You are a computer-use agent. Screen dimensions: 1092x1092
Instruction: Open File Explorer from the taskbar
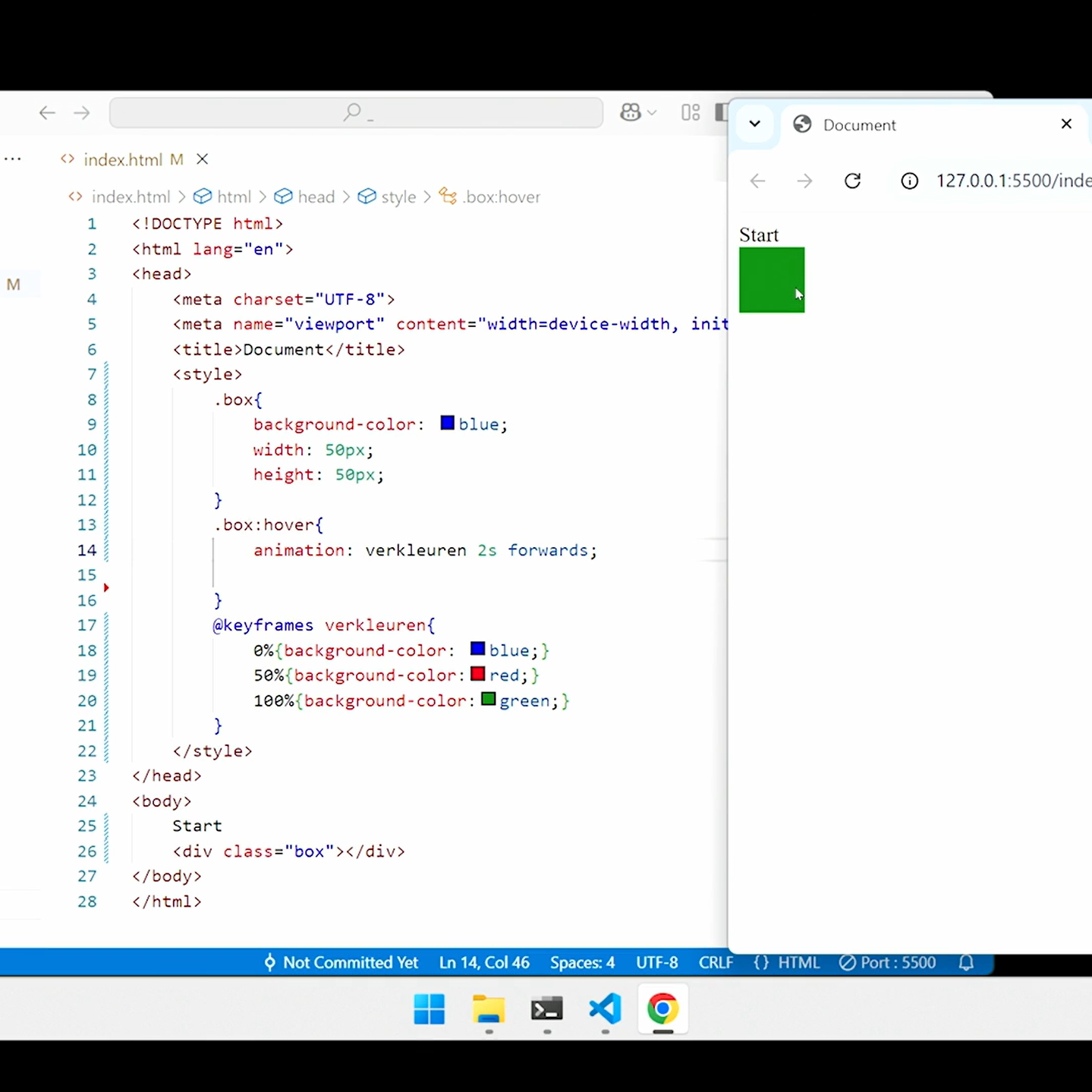click(488, 1009)
